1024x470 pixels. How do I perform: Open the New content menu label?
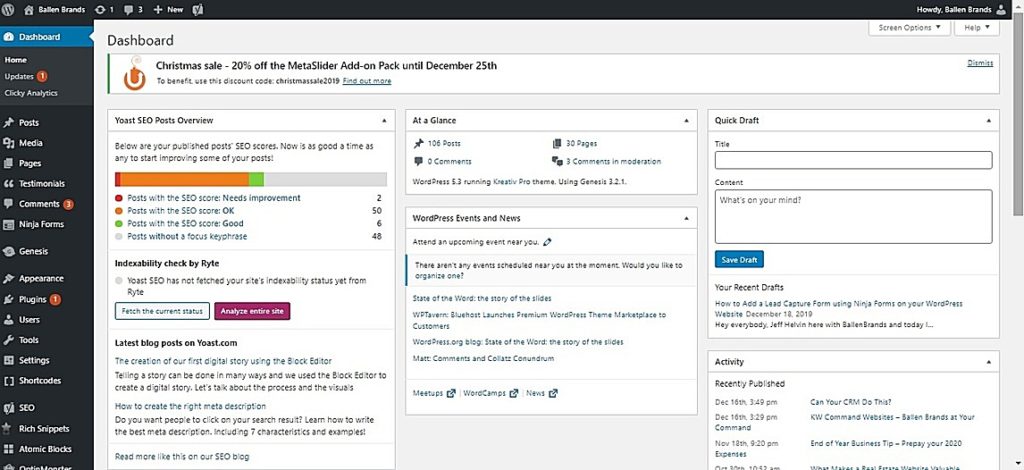point(175,10)
